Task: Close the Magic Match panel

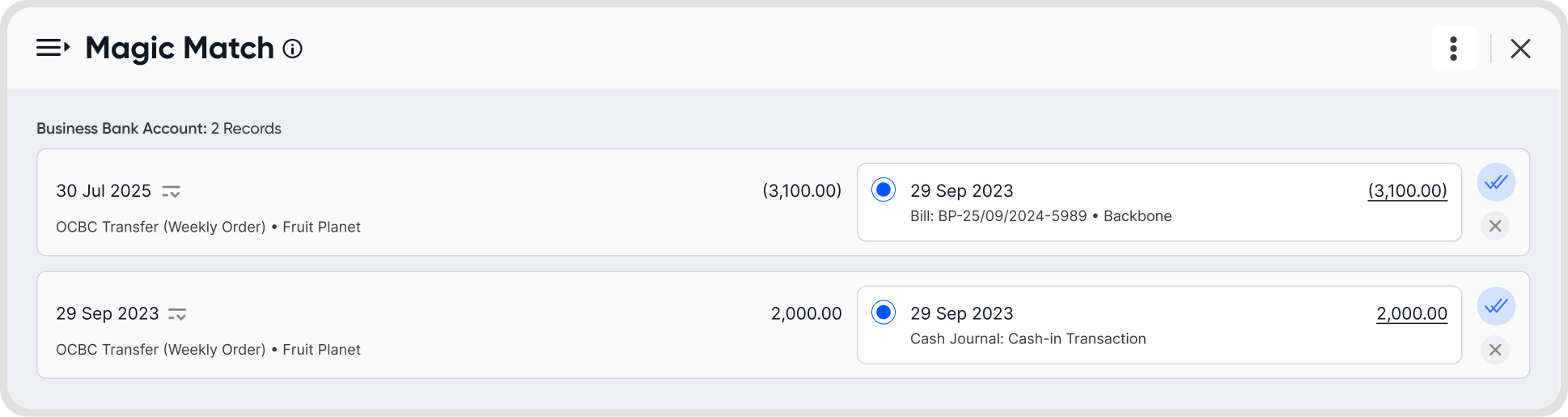Action: pos(1520,49)
